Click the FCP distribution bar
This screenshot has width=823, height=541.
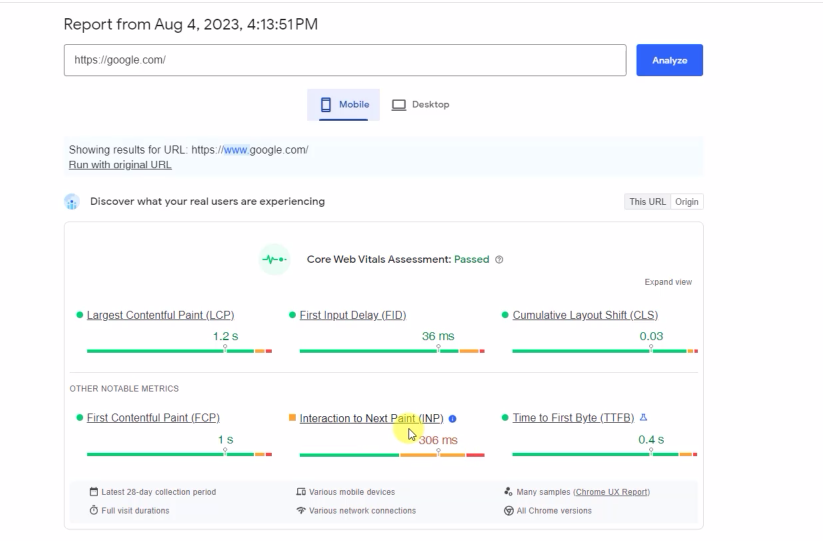pos(179,454)
